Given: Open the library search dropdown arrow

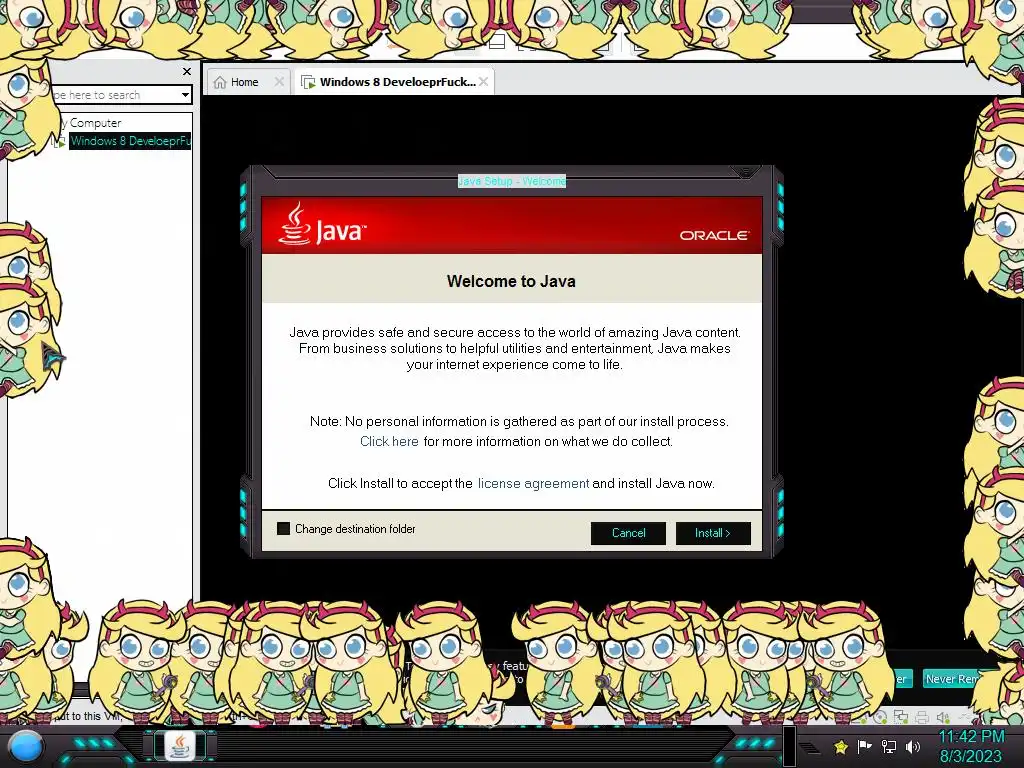Looking at the screenshot, I should 185,95.
